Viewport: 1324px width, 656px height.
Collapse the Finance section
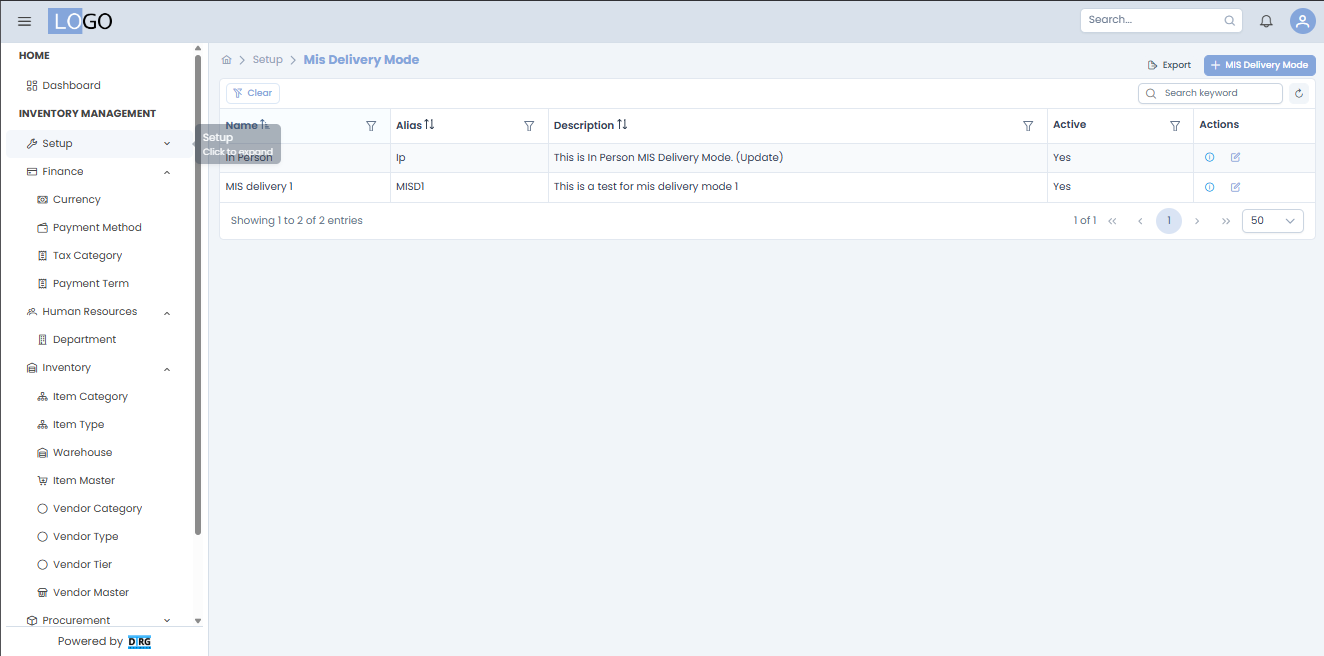[x=166, y=171]
